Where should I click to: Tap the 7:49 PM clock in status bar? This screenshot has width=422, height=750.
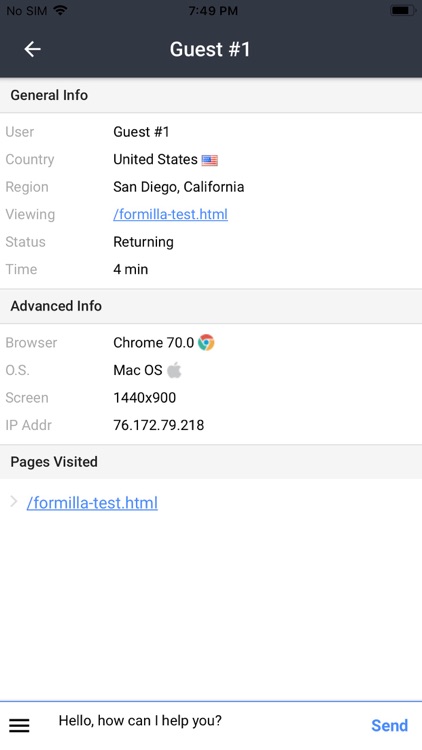point(213,11)
